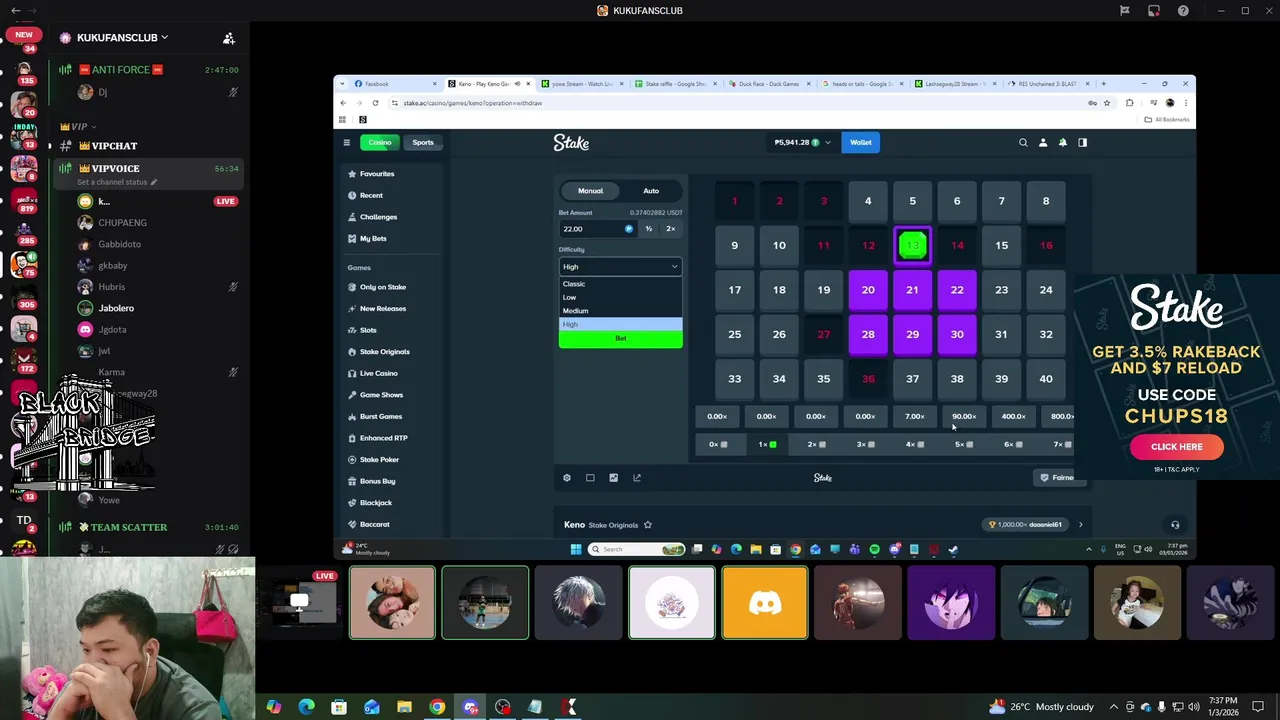Deselect Keno number 29
The width and height of the screenshot is (1280, 720).
coord(912,334)
